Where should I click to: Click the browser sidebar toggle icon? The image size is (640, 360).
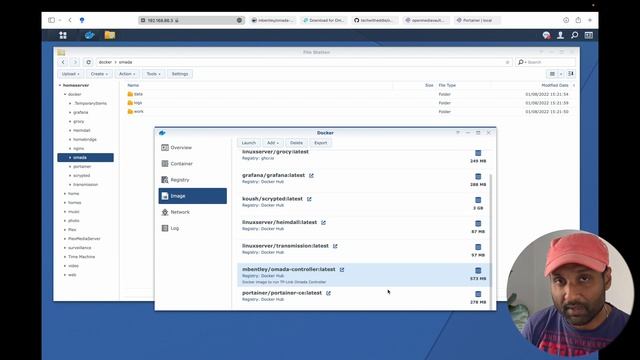click(x=51, y=20)
